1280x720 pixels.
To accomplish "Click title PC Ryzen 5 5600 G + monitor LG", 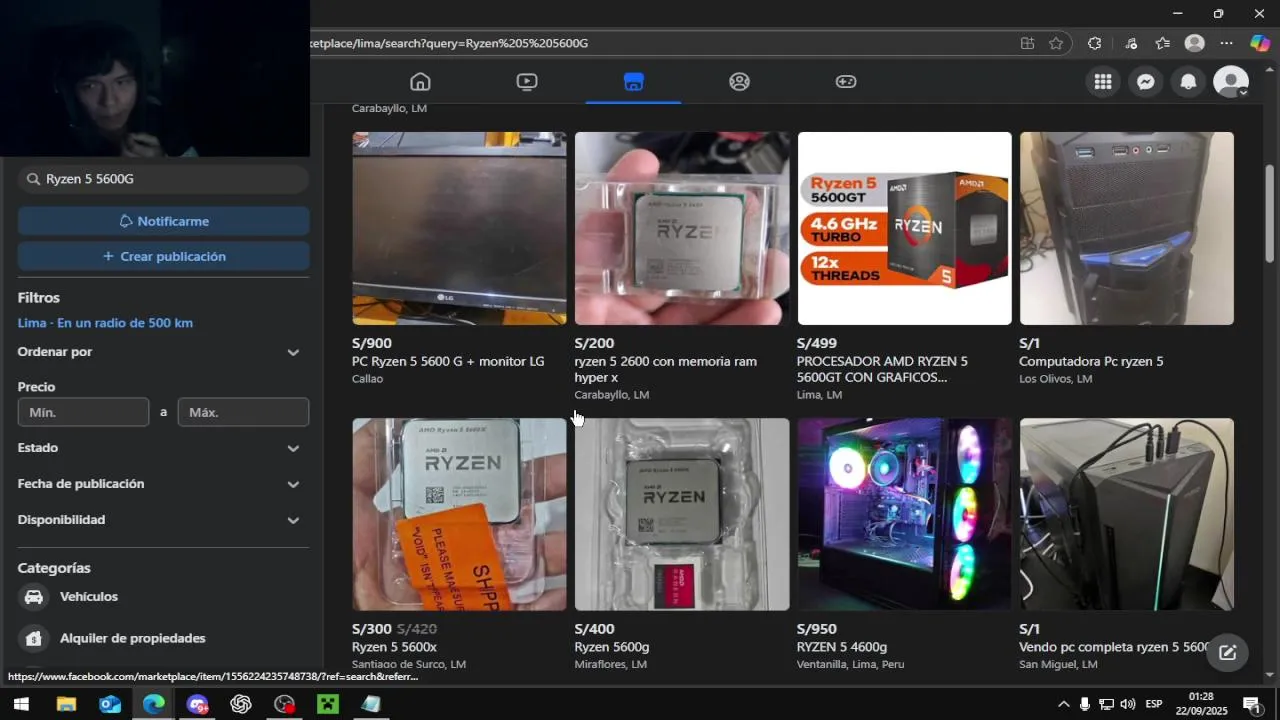I will (448, 362).
